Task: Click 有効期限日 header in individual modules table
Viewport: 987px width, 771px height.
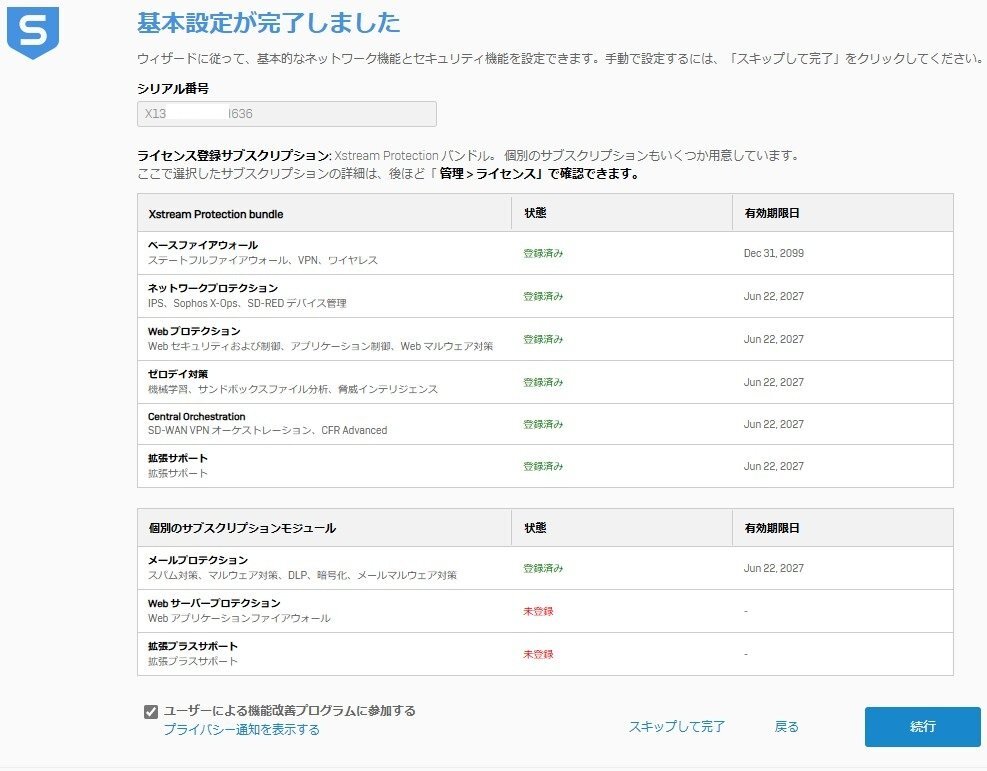Action: point(772,527)
